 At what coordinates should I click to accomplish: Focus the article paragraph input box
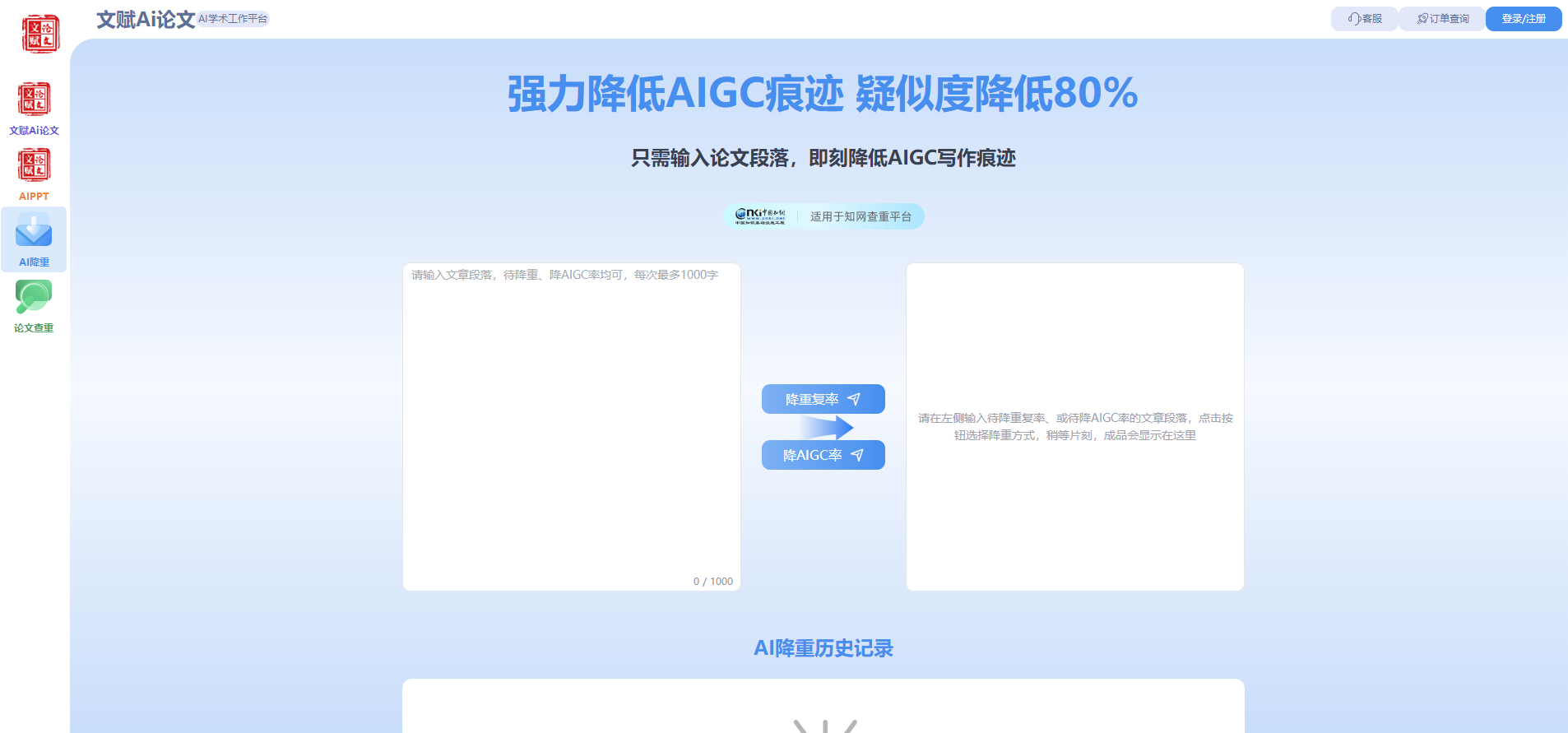point(572,427)
